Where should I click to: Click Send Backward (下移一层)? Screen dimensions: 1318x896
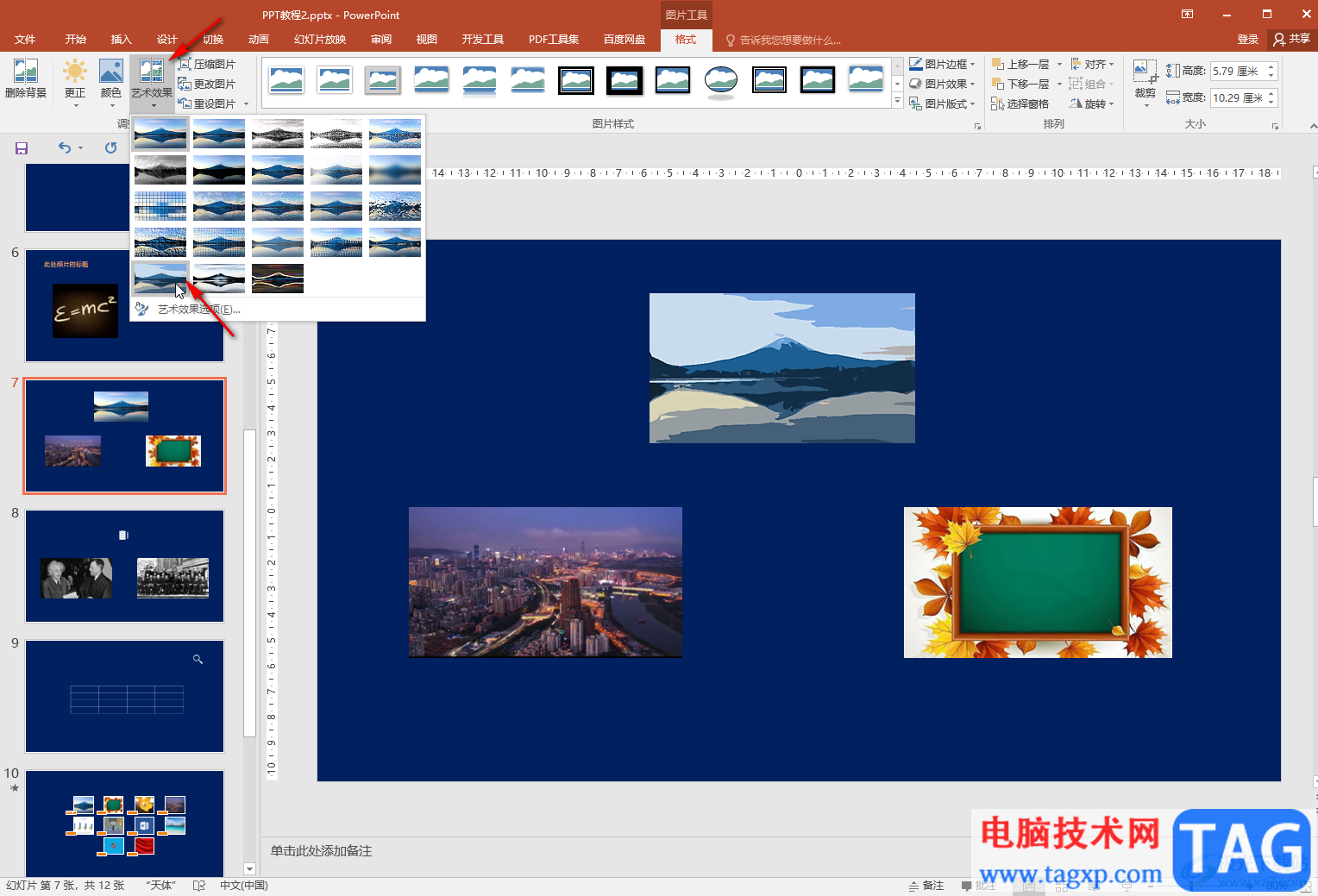[1020, 85]
